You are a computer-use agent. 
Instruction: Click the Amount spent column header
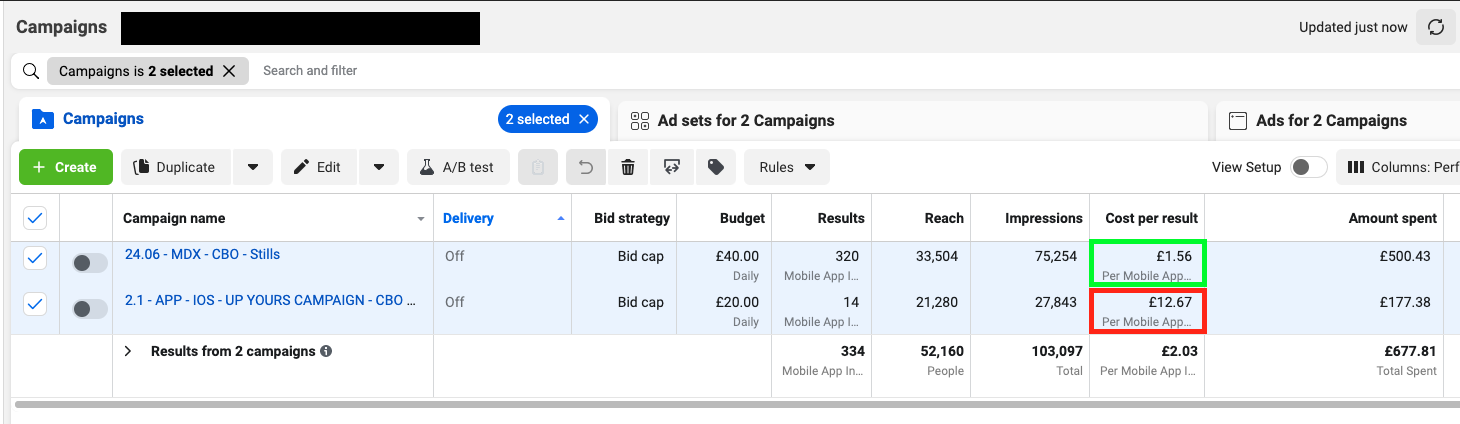click(1393, 218)
